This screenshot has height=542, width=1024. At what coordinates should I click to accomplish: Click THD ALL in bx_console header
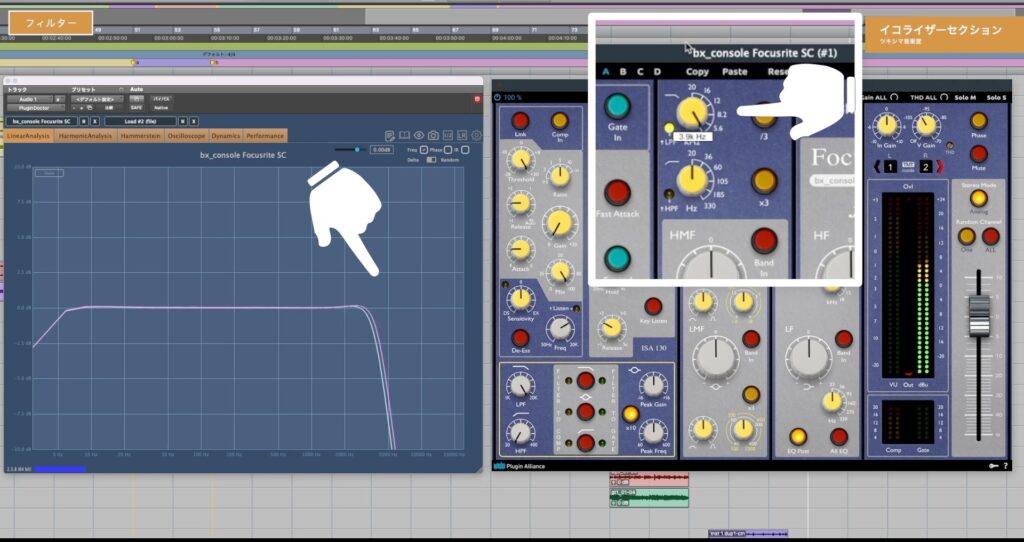click(x=923, y=97)
